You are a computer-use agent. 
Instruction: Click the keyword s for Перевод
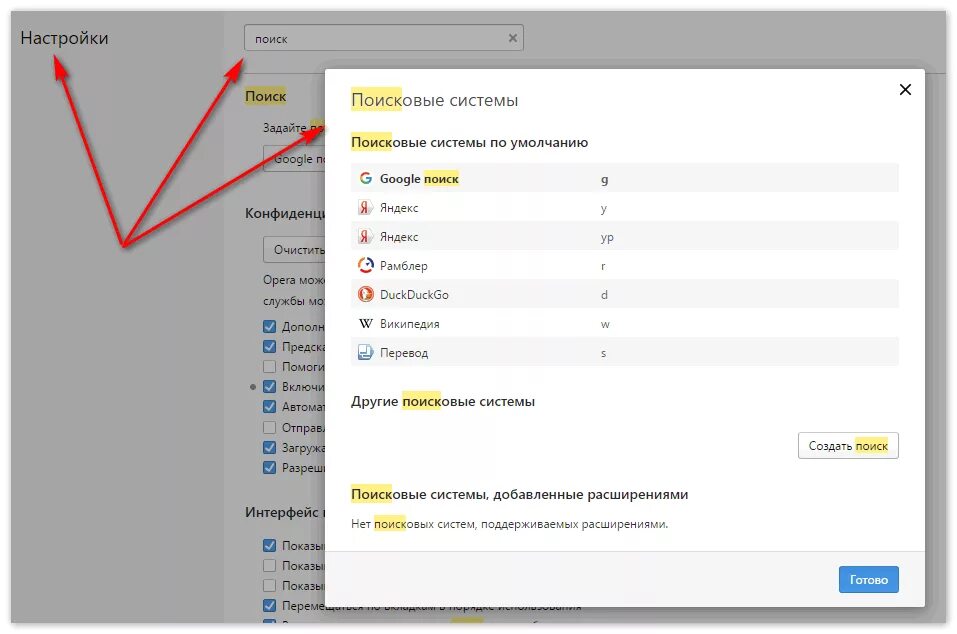pyautogui.click(x=603, y=353)
